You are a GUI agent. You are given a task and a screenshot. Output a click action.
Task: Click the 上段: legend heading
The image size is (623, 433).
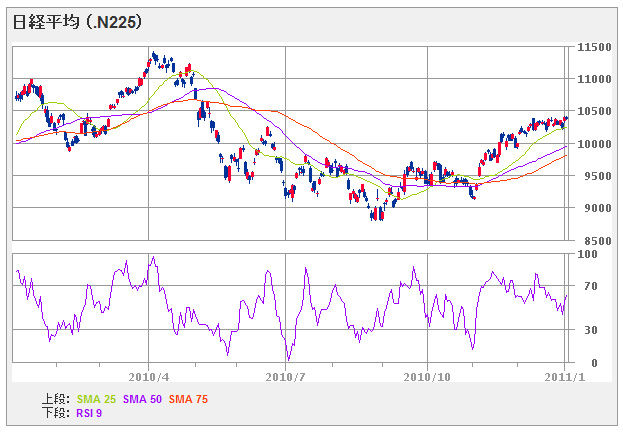click(56, 399)
